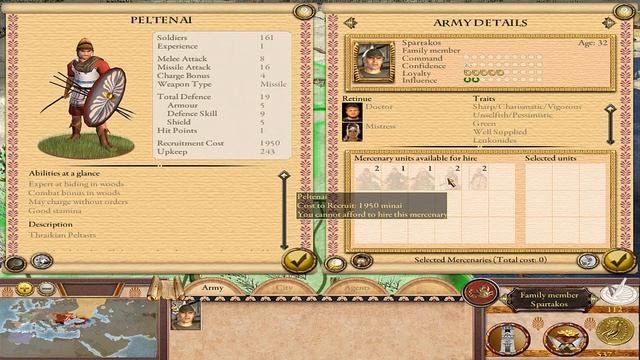
Task: Click the 'Thraikian Peltasts' description text
Action: pyautogui.click(x=62, y=235)
